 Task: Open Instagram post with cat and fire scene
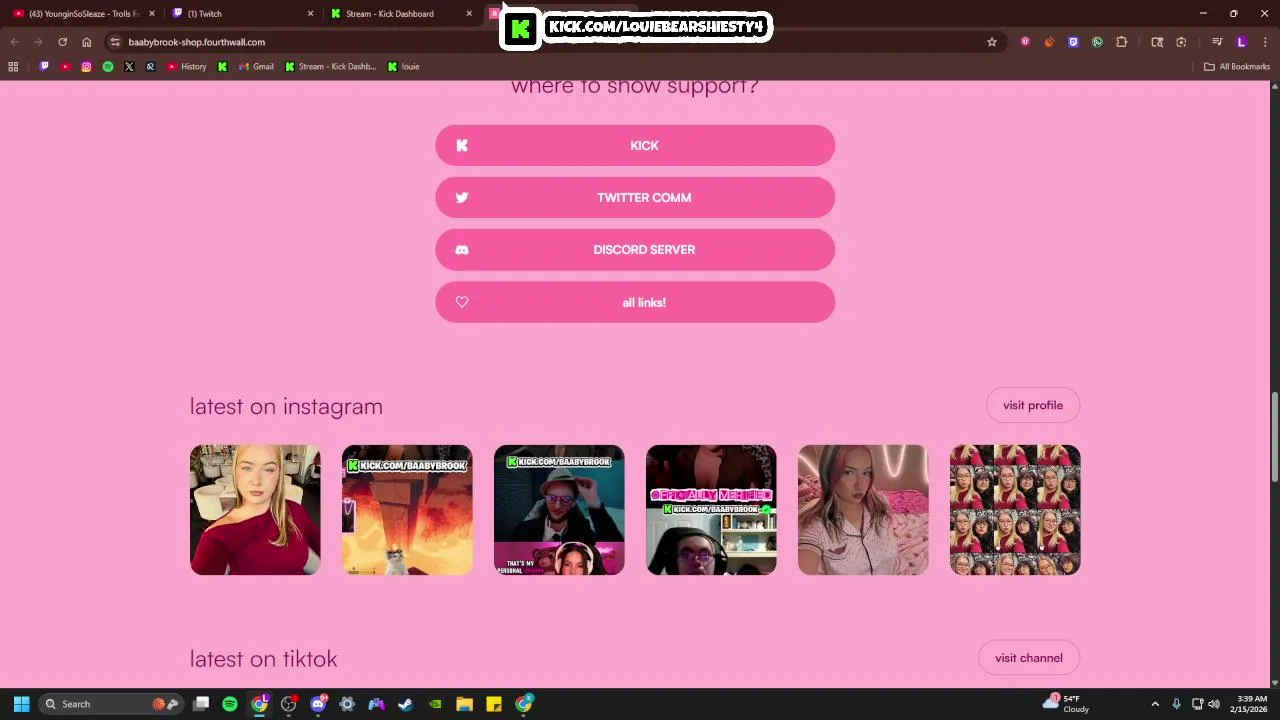click(x=407, y=510)
